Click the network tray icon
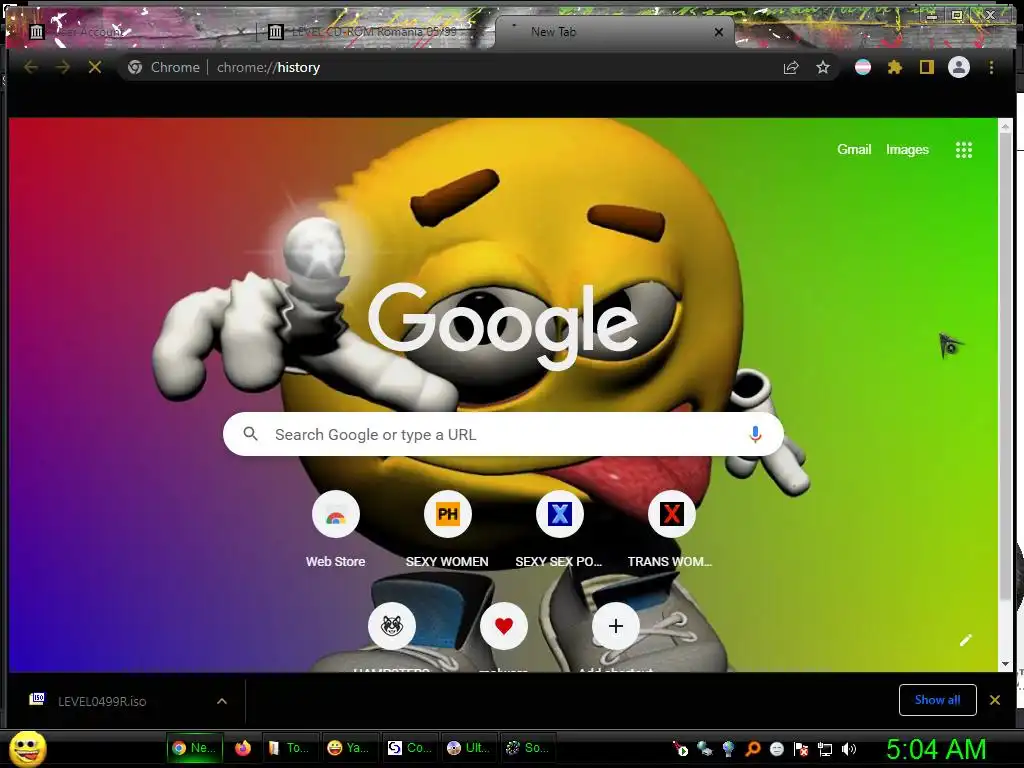Image resolution: width=1024 pixels, height=768 pixels. click(x=825, y=749)
